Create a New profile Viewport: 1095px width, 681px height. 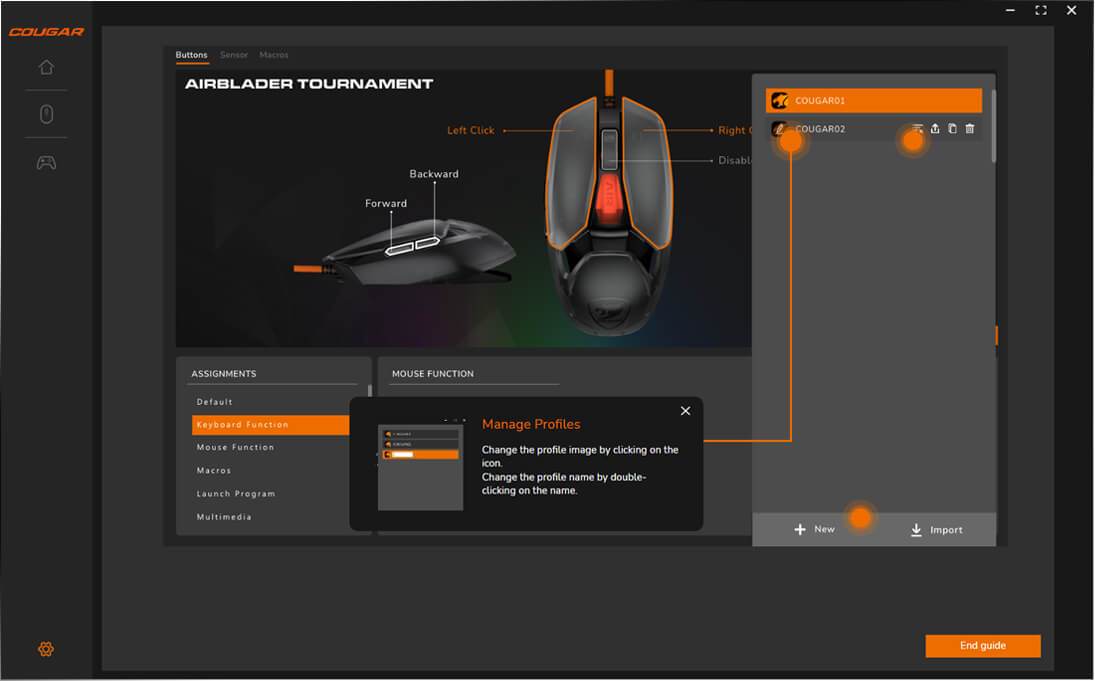point(814,529)
